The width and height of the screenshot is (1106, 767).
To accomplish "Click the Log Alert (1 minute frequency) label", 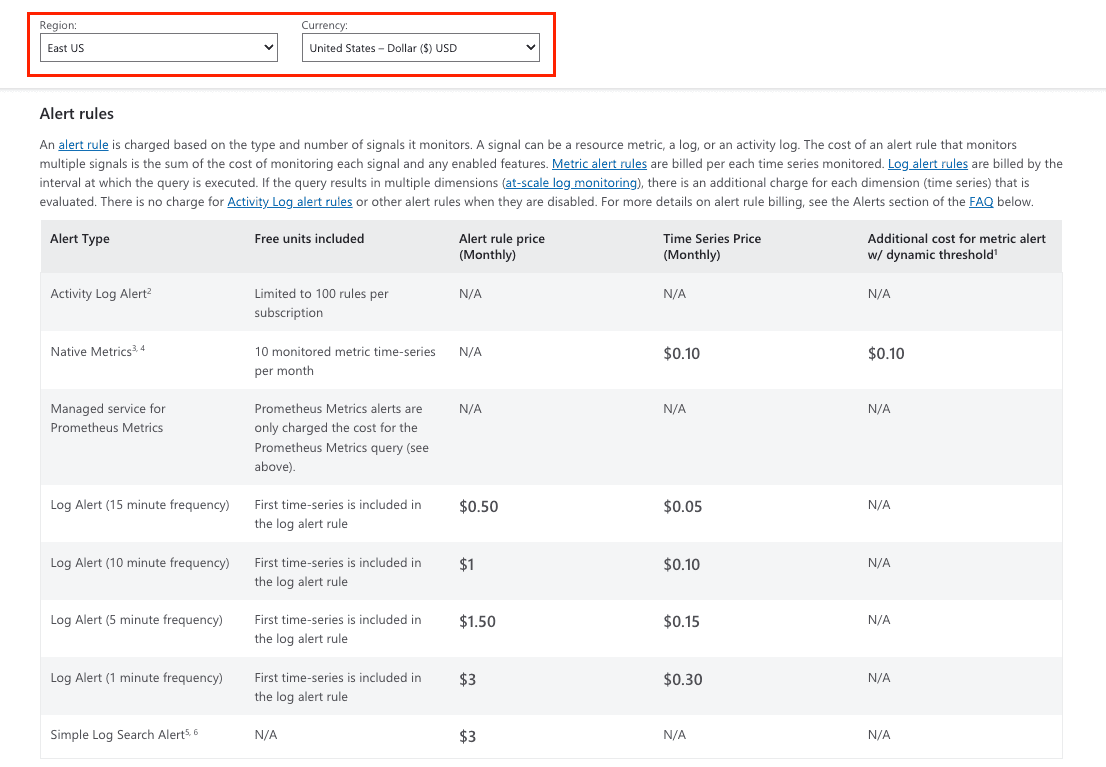I will pyautogui.click(x=136, y=678).
